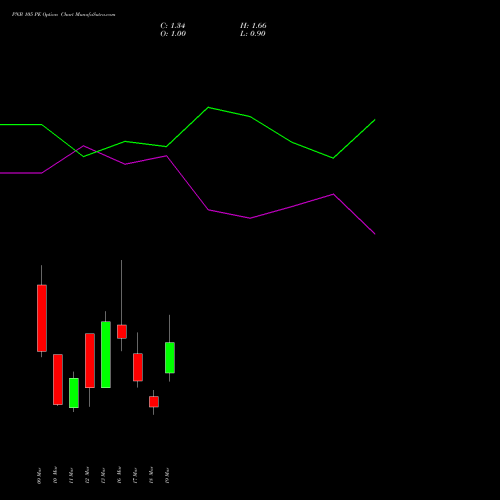Click the high value H: 1.66
The height and width of the screenshot is (500, 500).
[x=253, y=26]
